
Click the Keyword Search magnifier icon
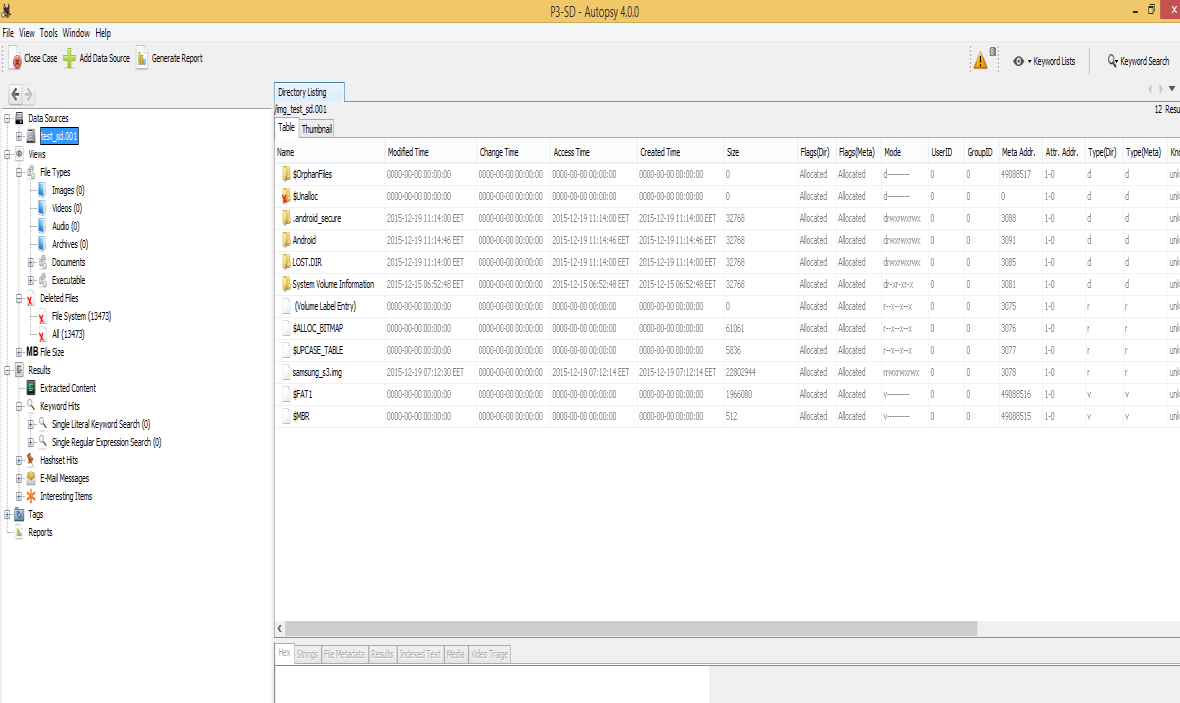(1112, 61)
